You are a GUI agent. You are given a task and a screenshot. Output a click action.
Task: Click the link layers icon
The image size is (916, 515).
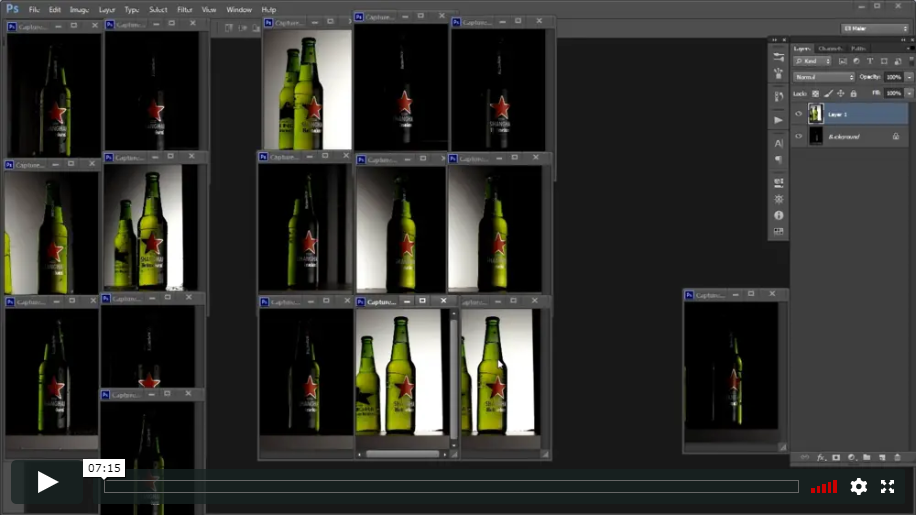point(804,458)
